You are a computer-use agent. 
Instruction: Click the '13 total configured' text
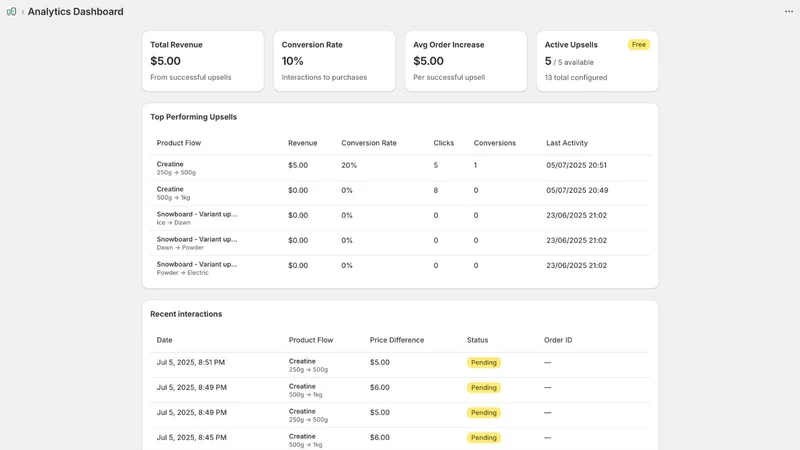pyautogui.click(x=576, y=78)
